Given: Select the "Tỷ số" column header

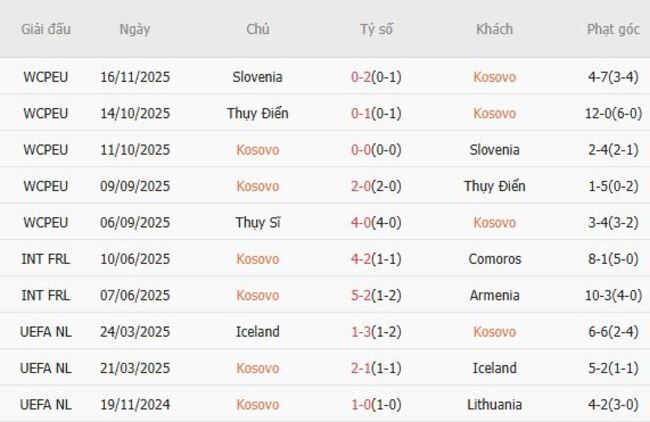Looking at the screenshot, I should tap(377, 29).
